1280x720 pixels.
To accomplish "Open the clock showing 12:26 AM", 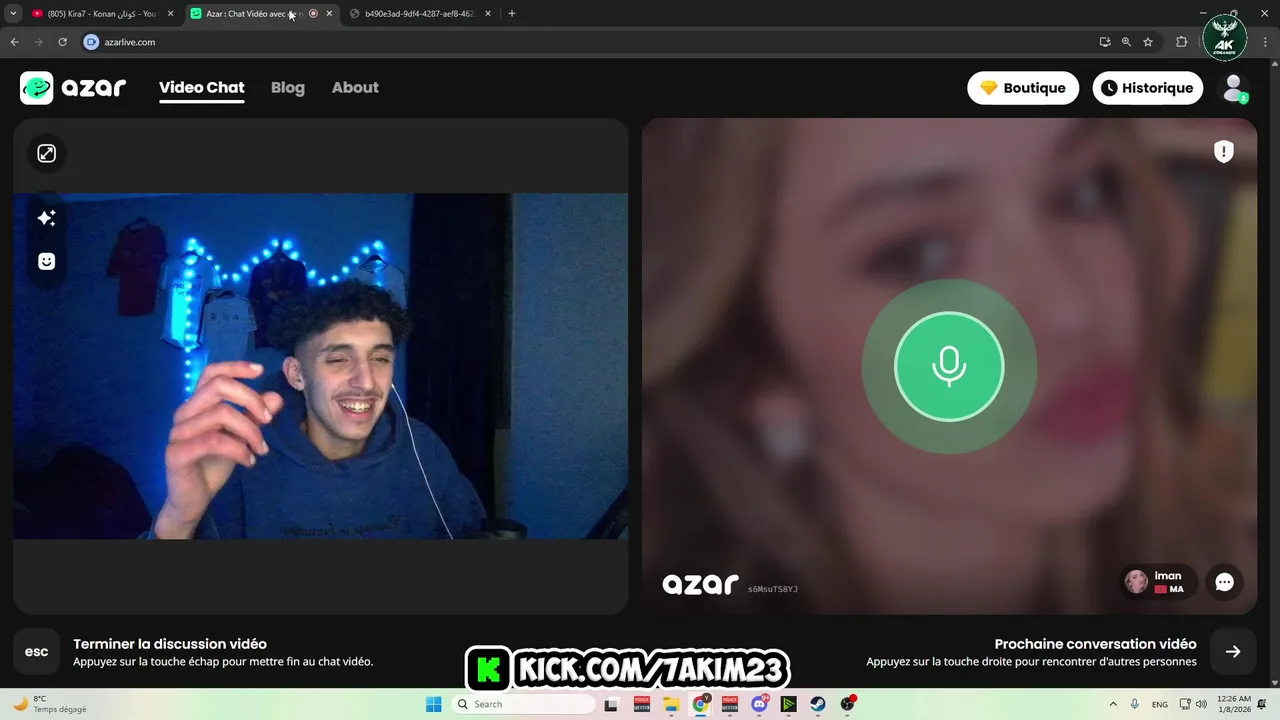I will (x=1232, y=704).
